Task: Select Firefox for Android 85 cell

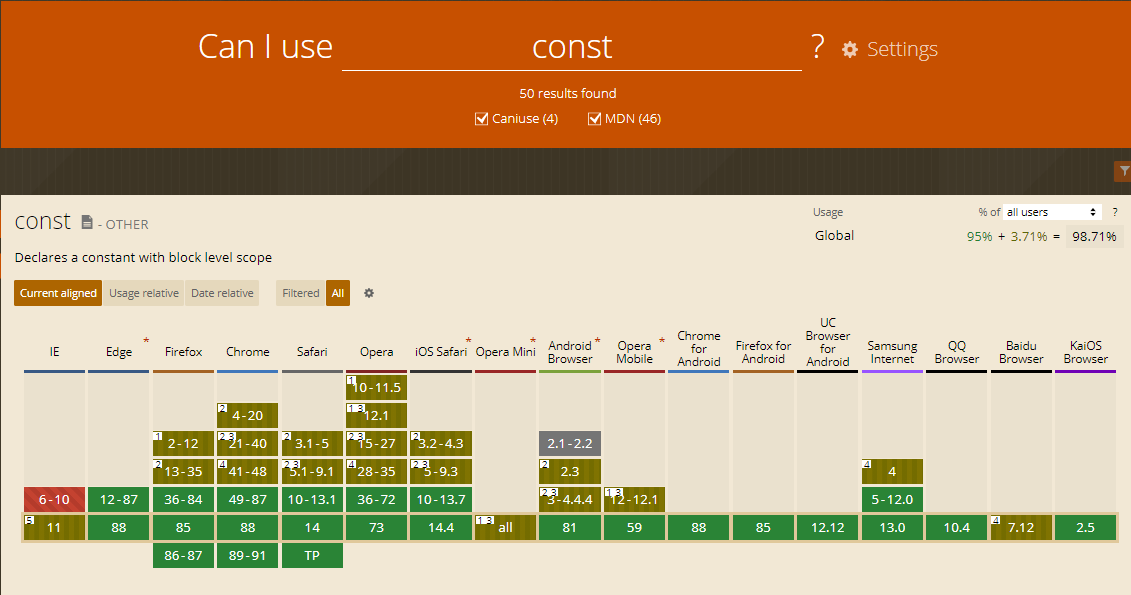Action: [763, 528]
